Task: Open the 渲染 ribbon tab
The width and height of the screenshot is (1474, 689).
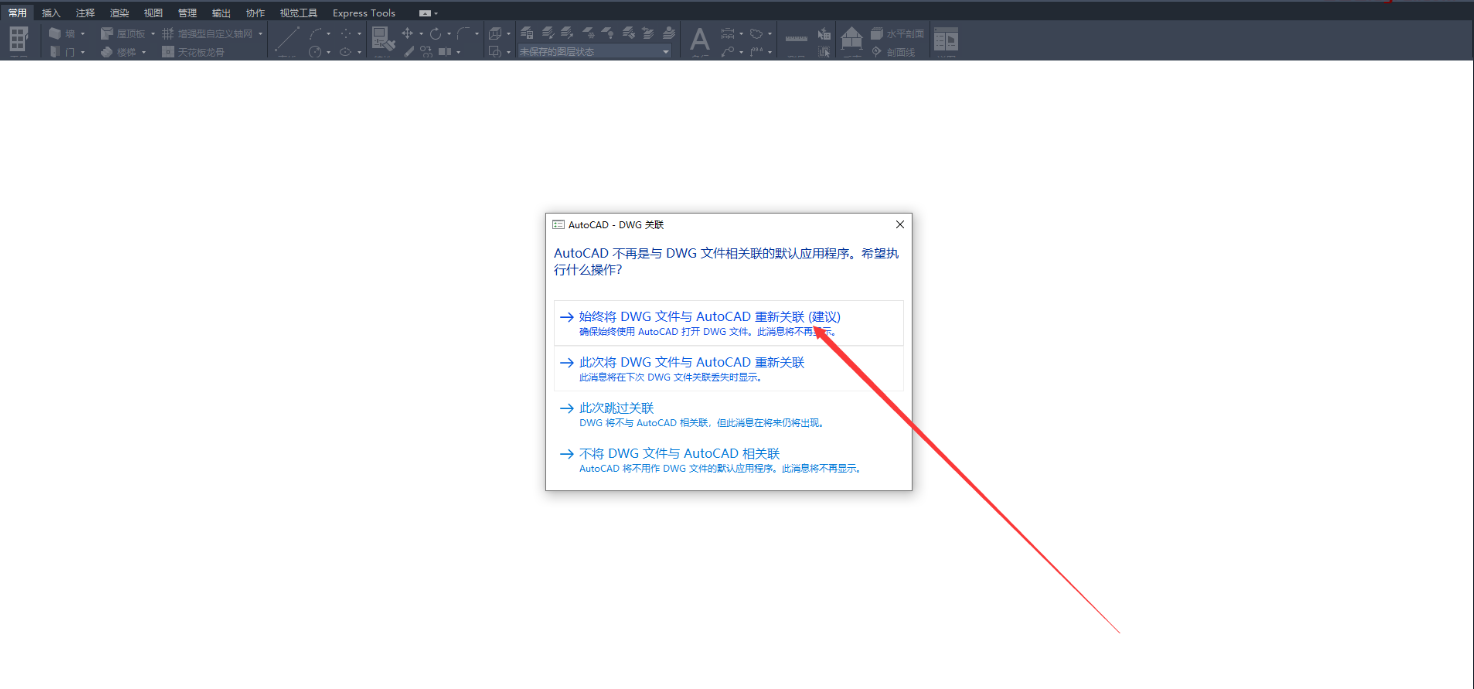Action: 119,13
